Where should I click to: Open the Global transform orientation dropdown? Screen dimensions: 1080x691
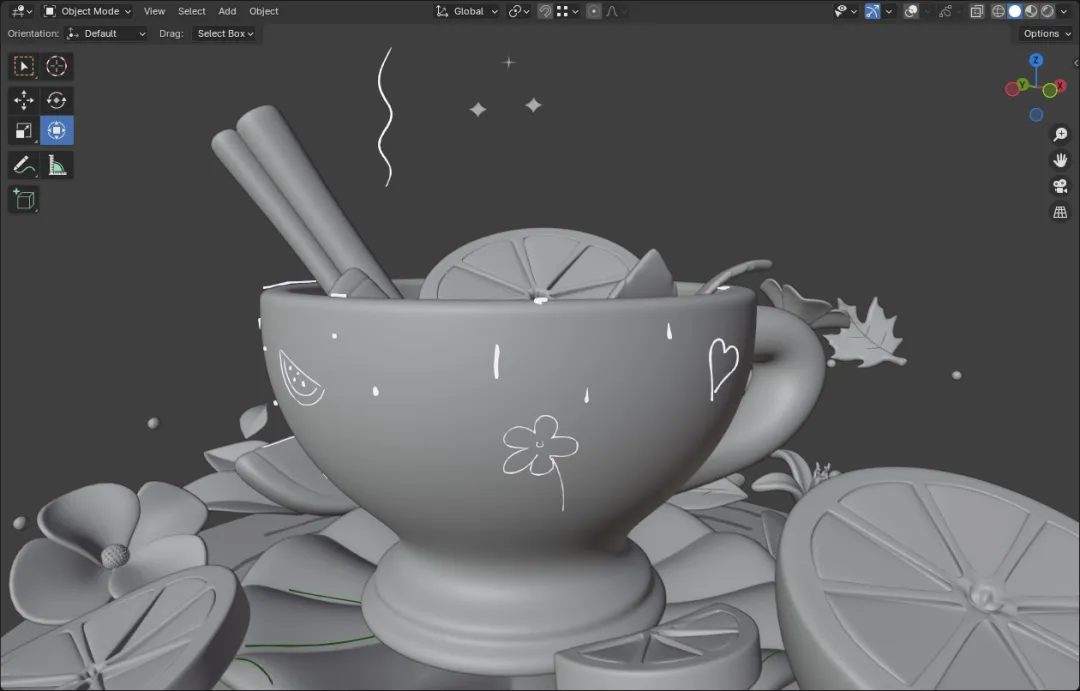pos(466,11)
